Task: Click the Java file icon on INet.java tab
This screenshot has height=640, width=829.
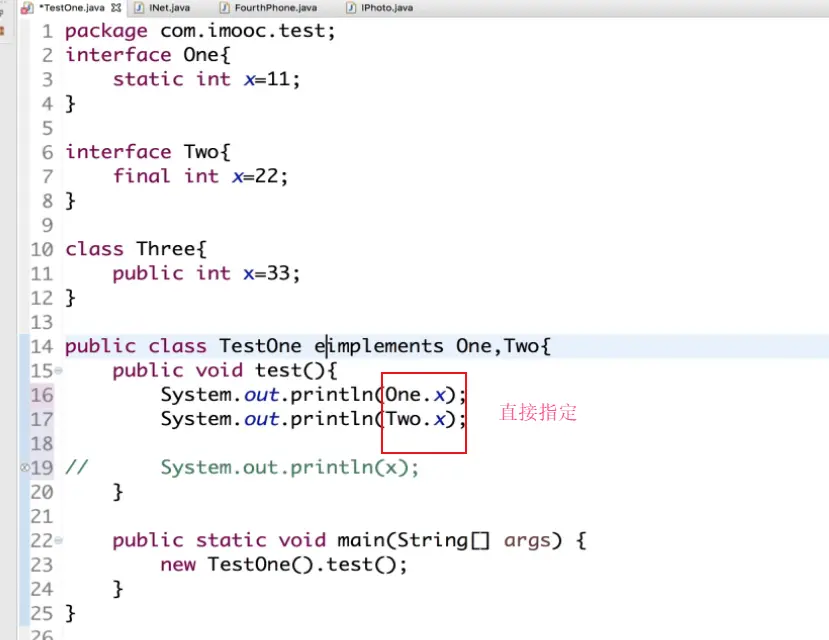Action: point(139,8)
